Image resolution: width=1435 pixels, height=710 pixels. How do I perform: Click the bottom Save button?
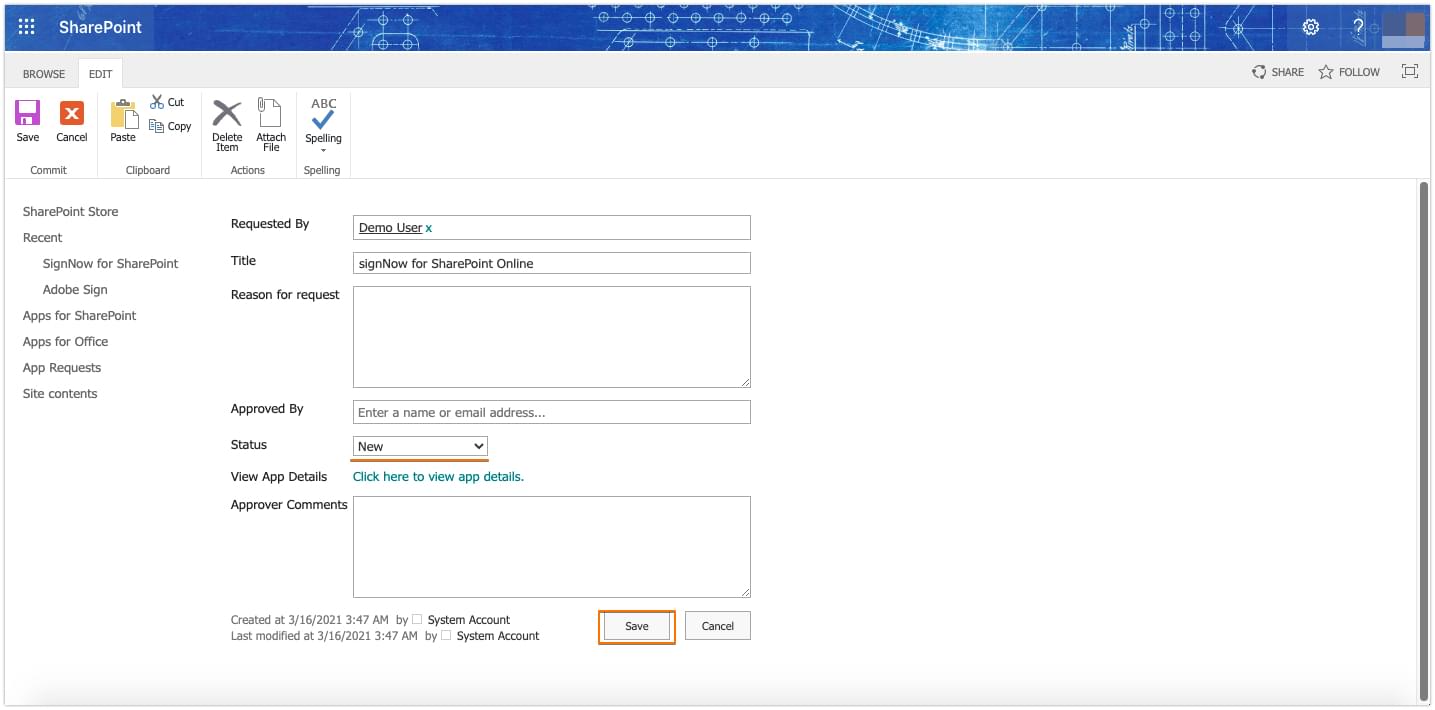(x=637, y=626)
